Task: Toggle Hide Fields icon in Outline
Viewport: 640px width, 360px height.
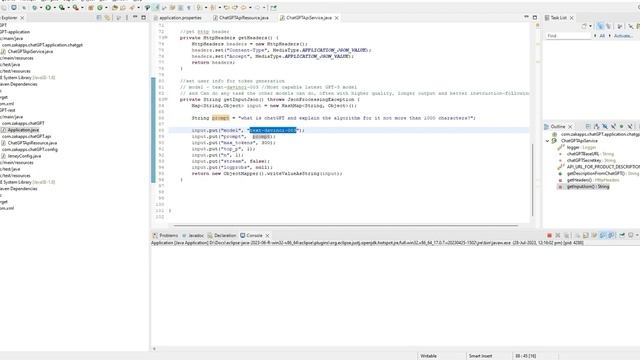Action: pyautogui.click(x=605, y=127)
